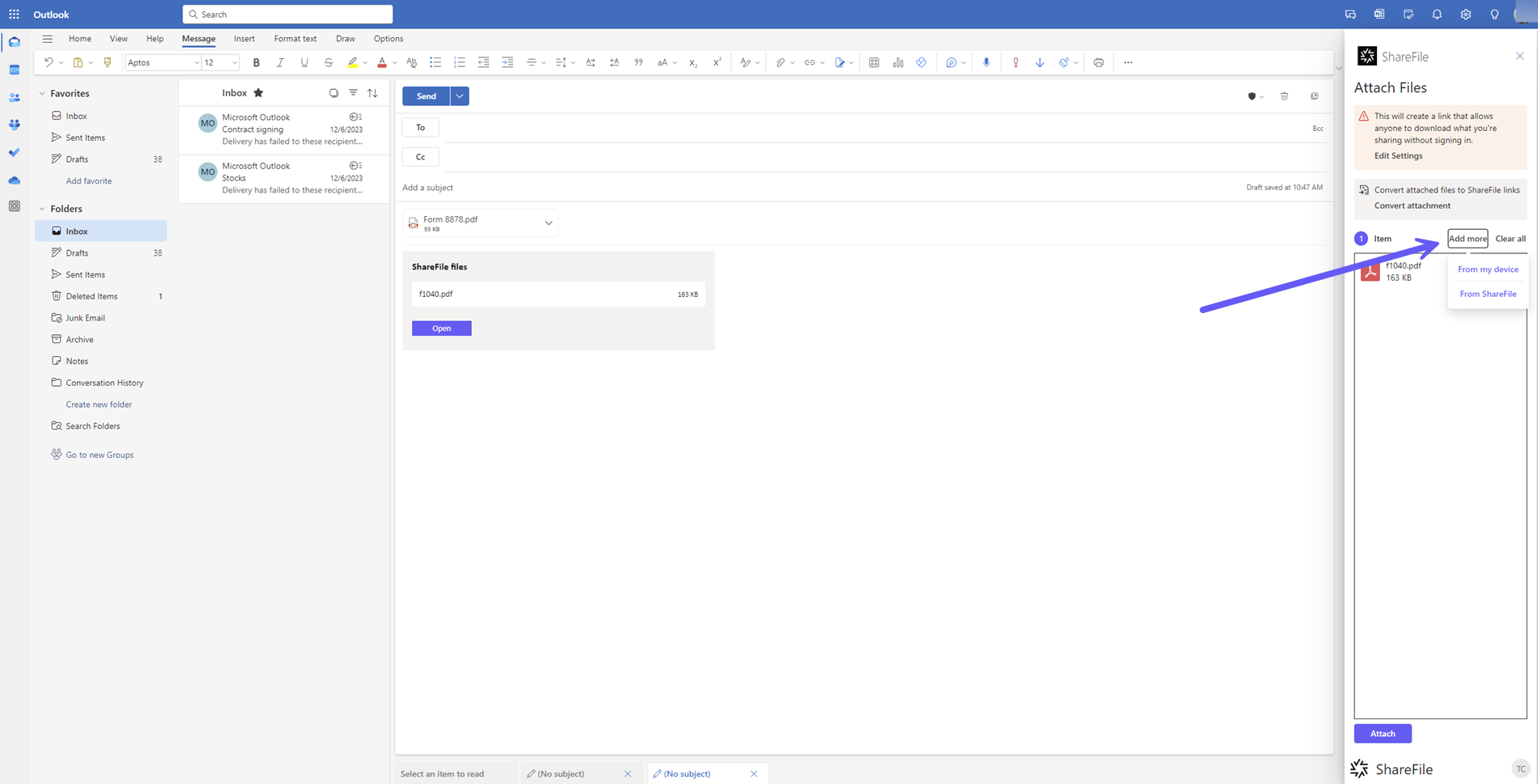This screenshot has height=784, width=1538.
Task: Open the ribbon's more options ellipsis
Action: pos(1128,62)
